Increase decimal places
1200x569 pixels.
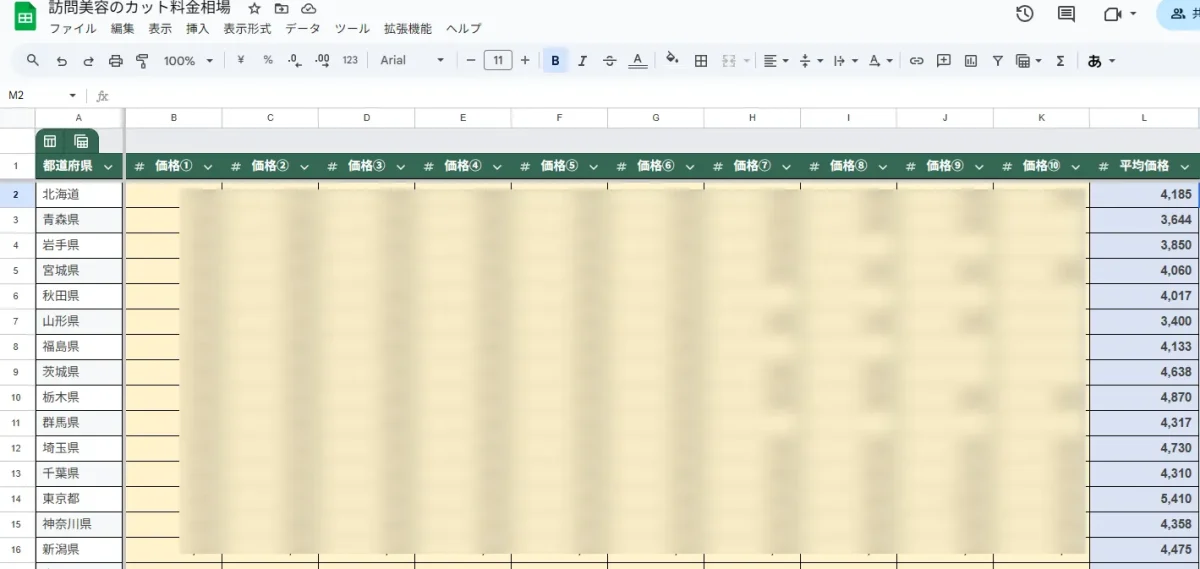coord(322,60)
